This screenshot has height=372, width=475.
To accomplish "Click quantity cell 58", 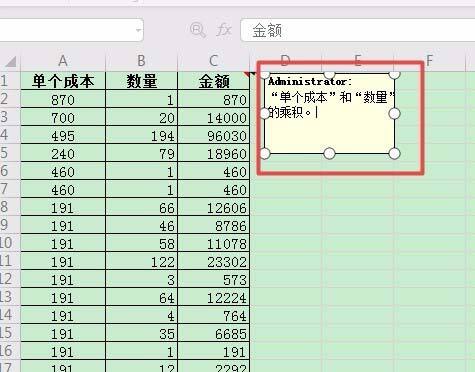I will pos(142,243).
